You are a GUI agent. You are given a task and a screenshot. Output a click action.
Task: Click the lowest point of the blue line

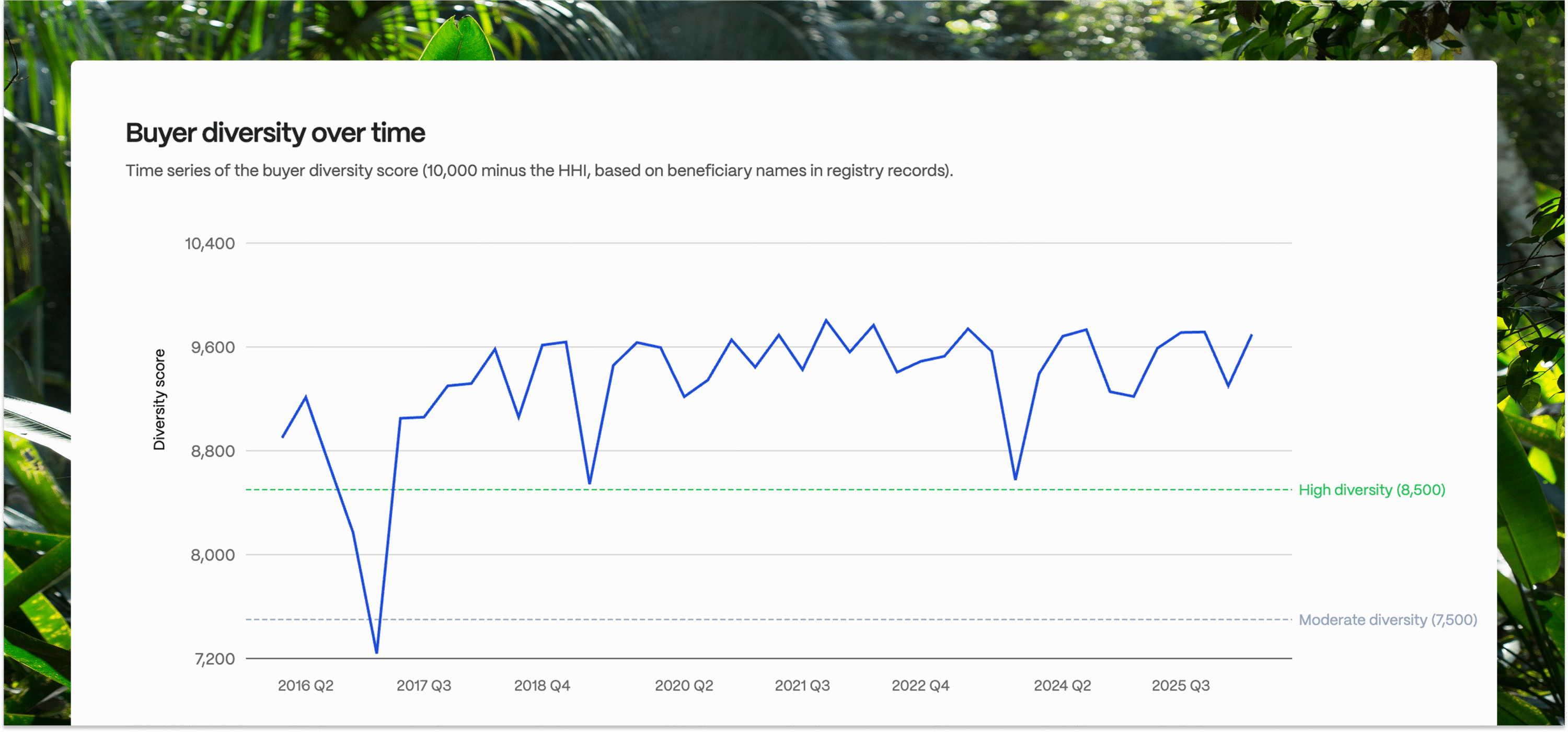(377, 652)
